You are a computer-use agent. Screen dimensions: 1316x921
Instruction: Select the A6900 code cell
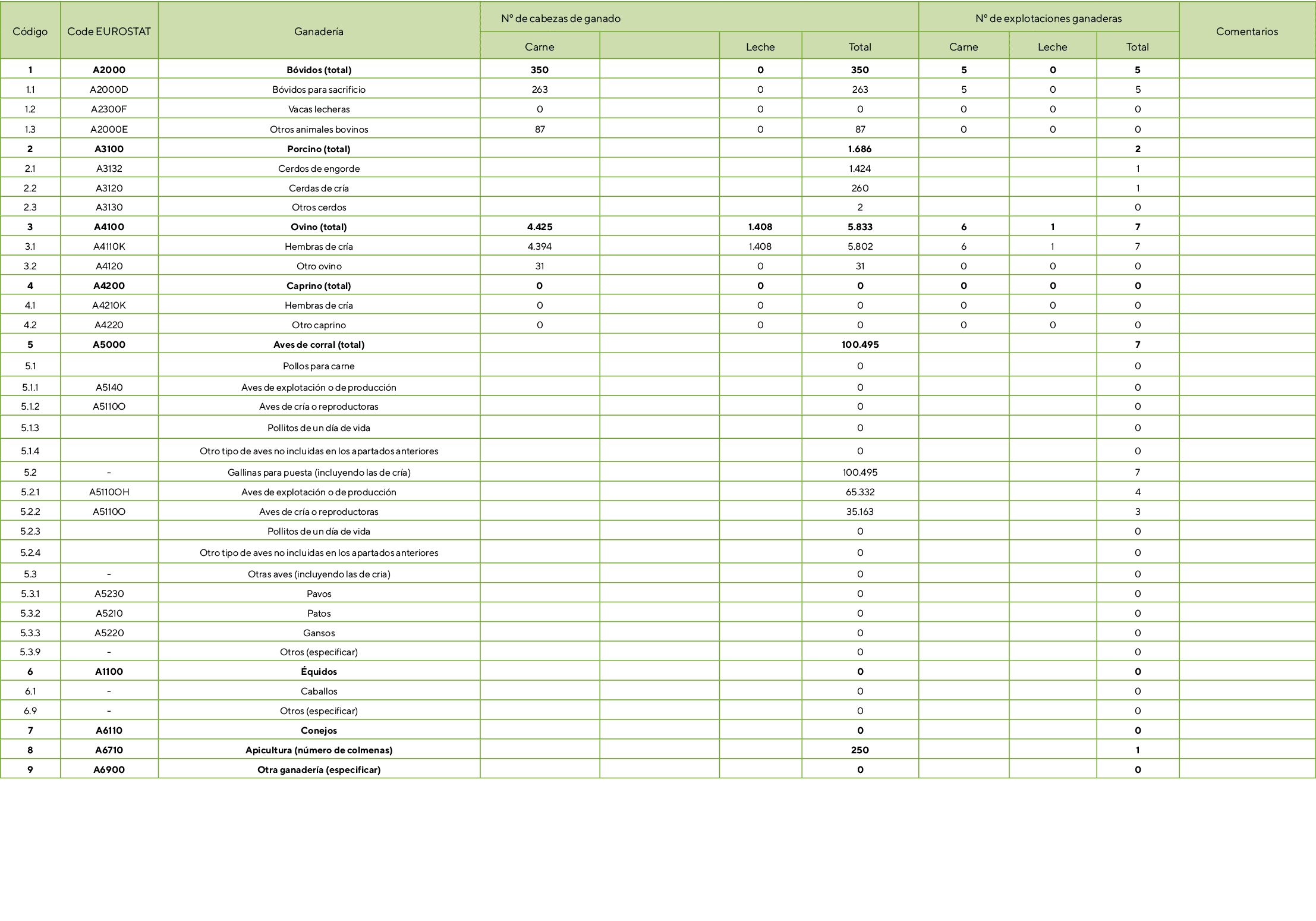(x=109, y=769)
